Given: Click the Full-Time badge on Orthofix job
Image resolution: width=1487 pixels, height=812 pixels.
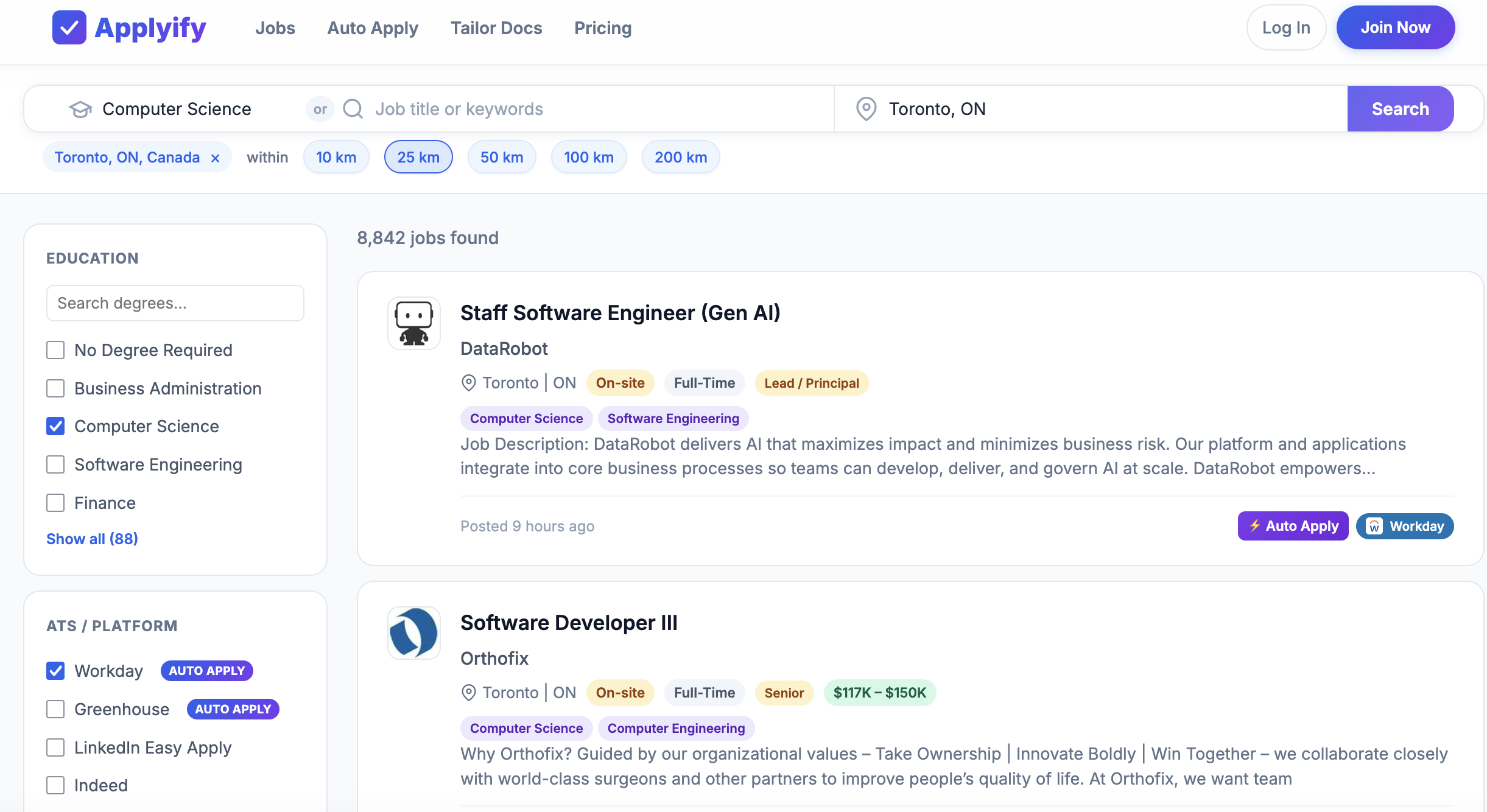Looking at the screenshot, I should click(705, 693).
